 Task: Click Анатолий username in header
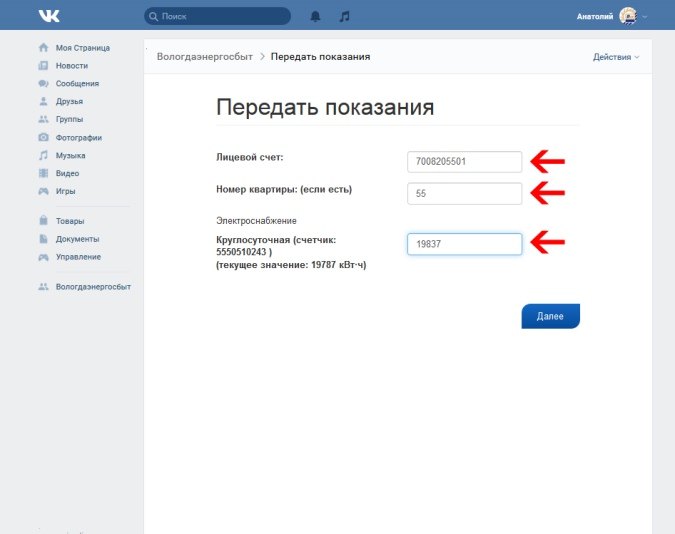[595, 17]
